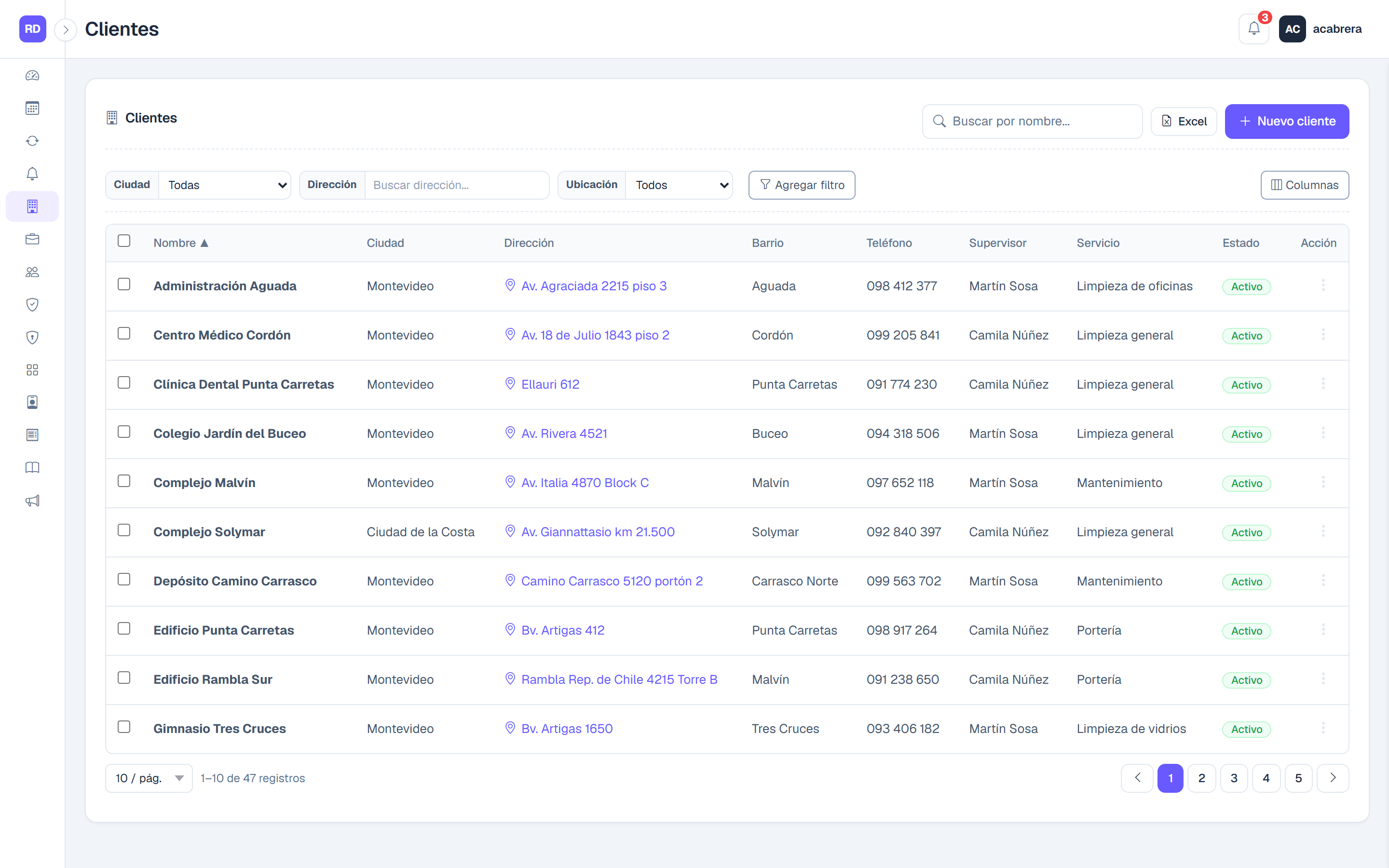Toggle the select-all checkbox in table header
Viewport: 1389px width, 868px height.
124,241
